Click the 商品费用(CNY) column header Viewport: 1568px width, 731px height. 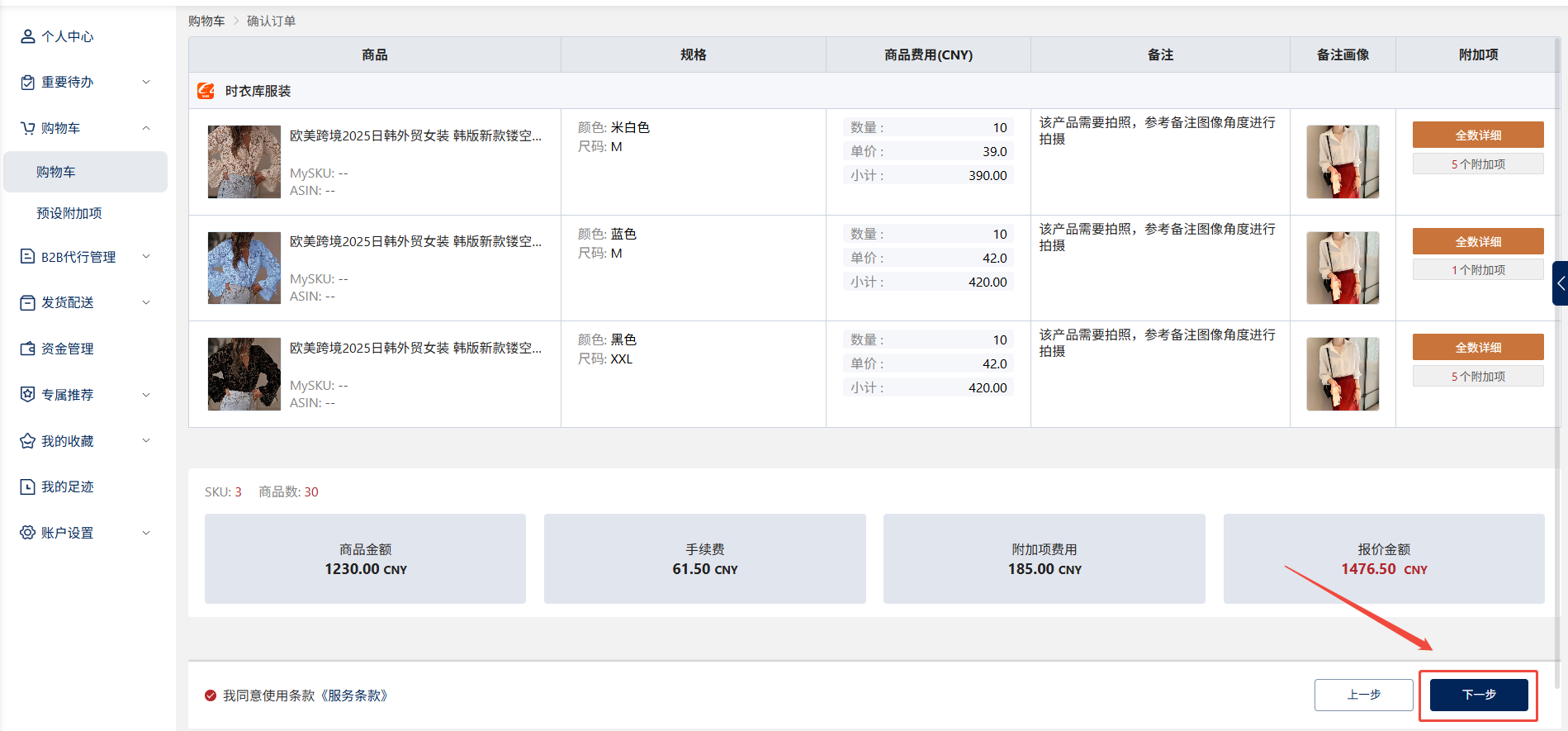coord(928,55)
